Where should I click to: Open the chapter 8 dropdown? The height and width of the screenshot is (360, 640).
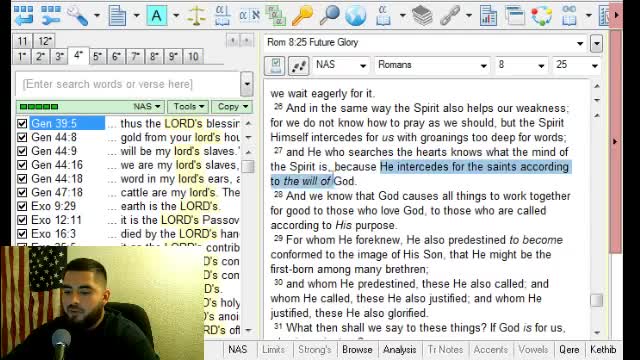click(541, 65)
